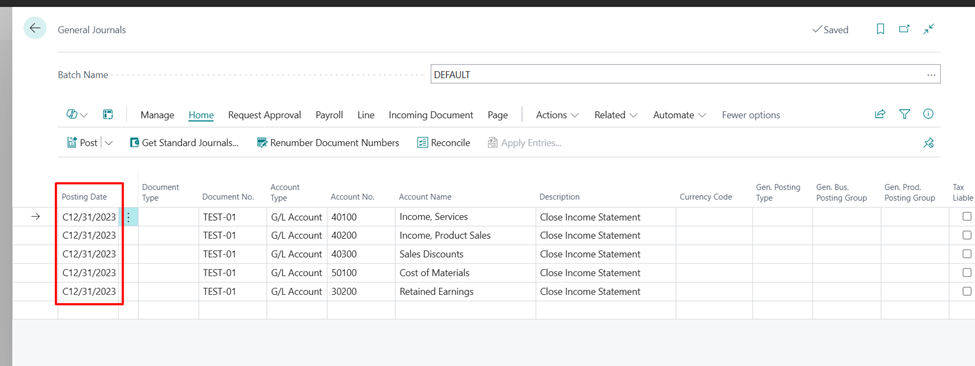Viewport: 975px width, 366px height.
Task: Open the Payroll menu tab
Action: tap(329, 115)
